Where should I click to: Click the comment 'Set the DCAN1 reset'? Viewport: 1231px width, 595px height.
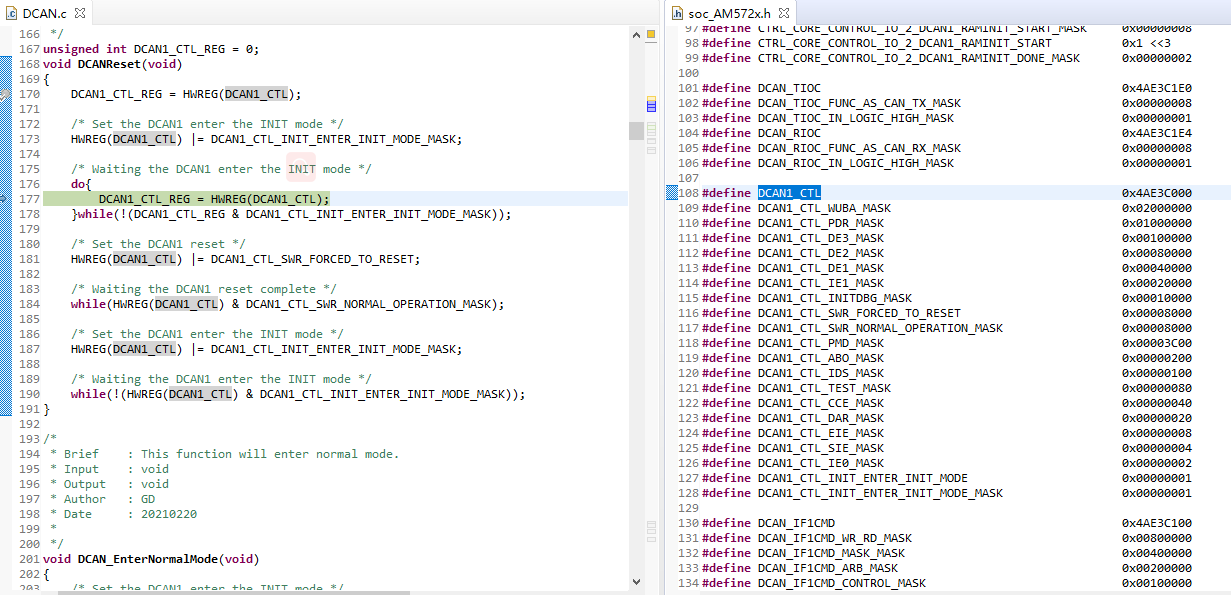[158, 244]
